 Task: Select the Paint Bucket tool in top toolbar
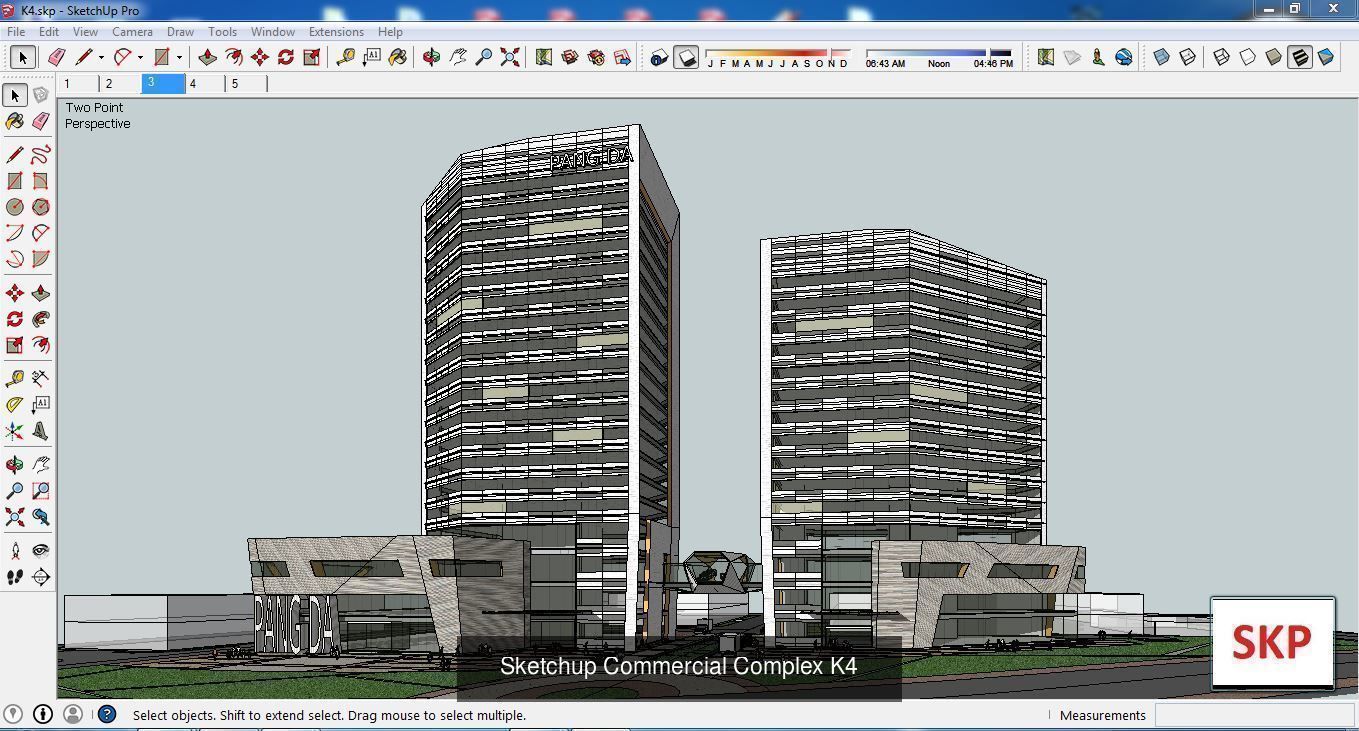398,57
